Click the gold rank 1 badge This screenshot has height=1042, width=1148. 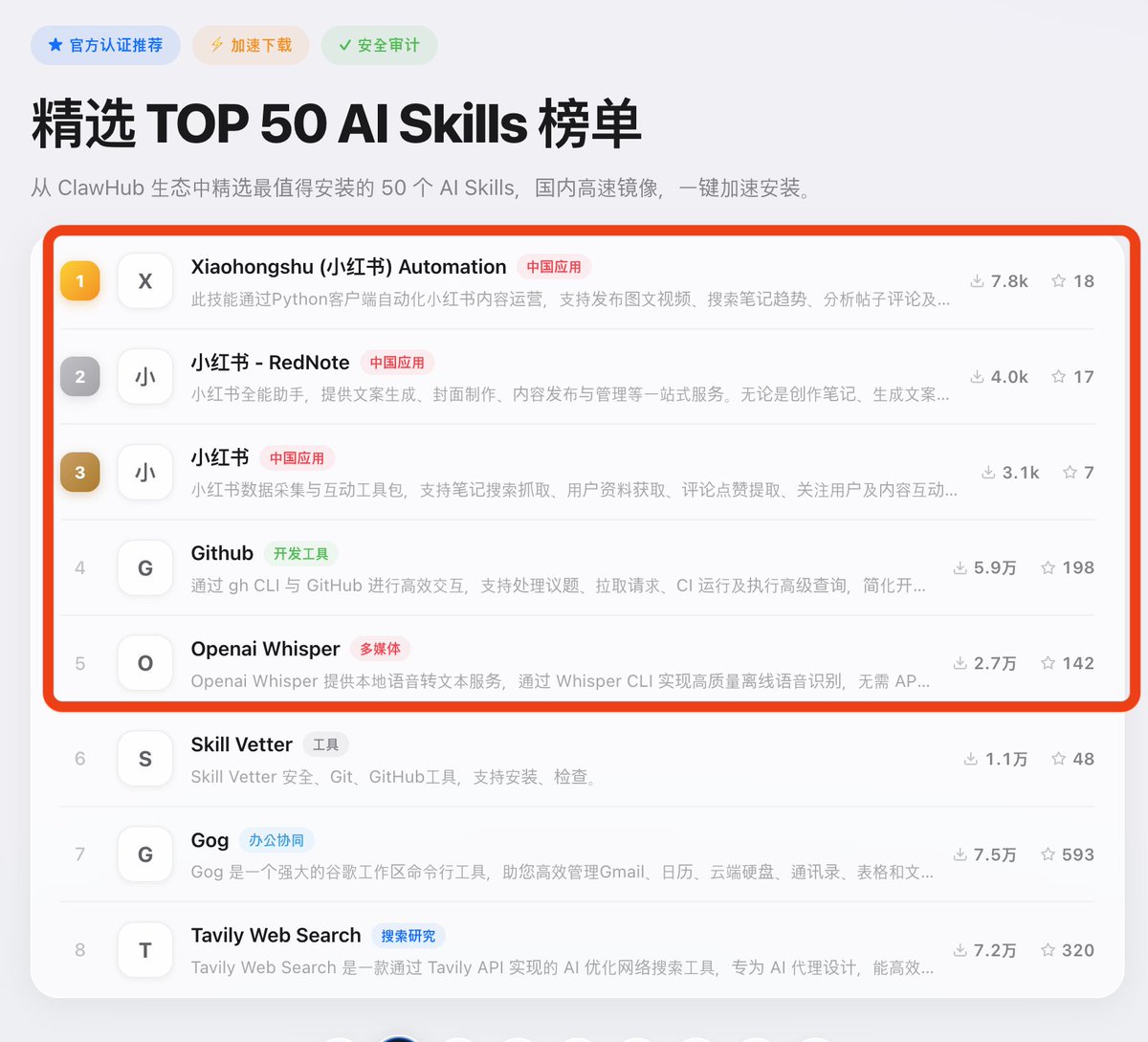coord(80,281)
